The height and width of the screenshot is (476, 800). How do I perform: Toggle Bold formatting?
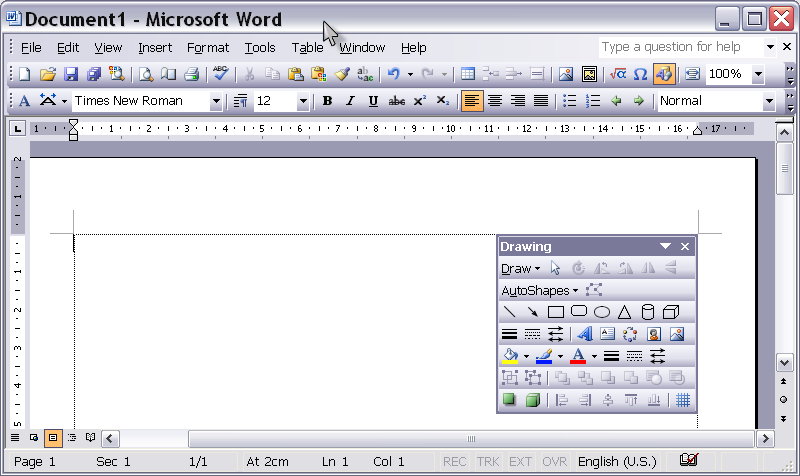click(327, 101)
